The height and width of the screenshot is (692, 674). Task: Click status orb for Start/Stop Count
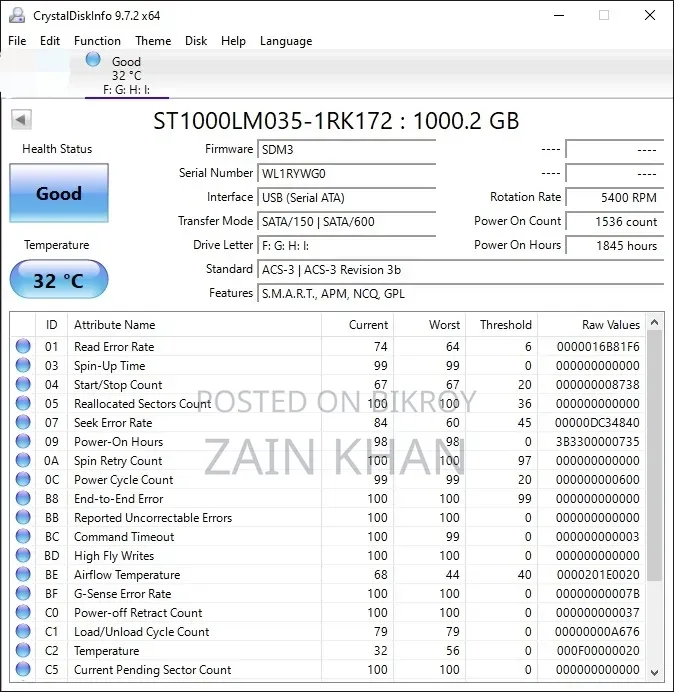(x=23, y=384)
